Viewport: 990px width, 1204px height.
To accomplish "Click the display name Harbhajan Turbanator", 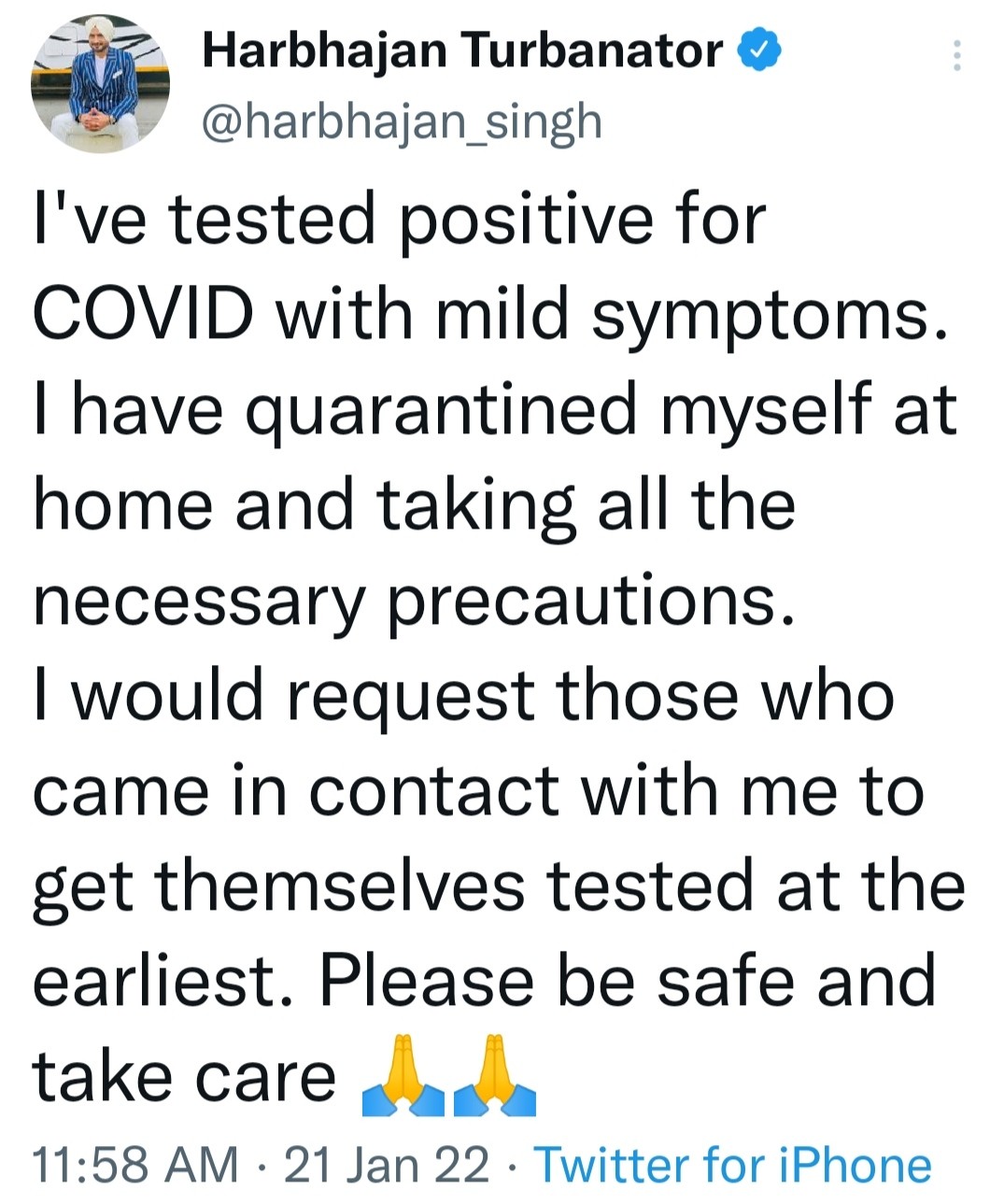I will [x=462, y=50].
